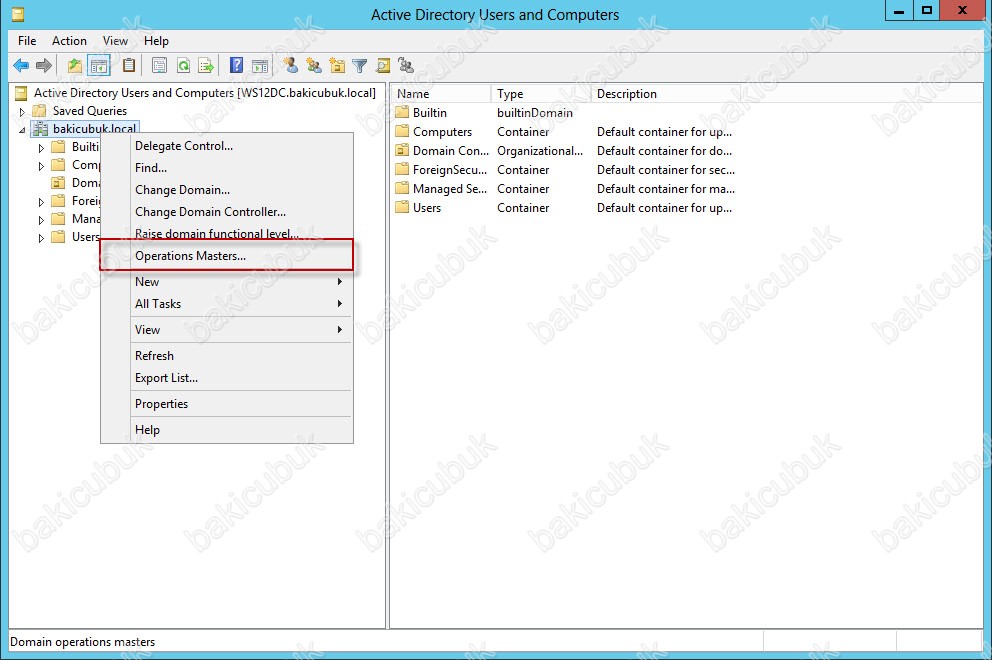Click the Domain Con... OU icon in list
Viewport: 992px width, 660px height.
coord(402,151)
